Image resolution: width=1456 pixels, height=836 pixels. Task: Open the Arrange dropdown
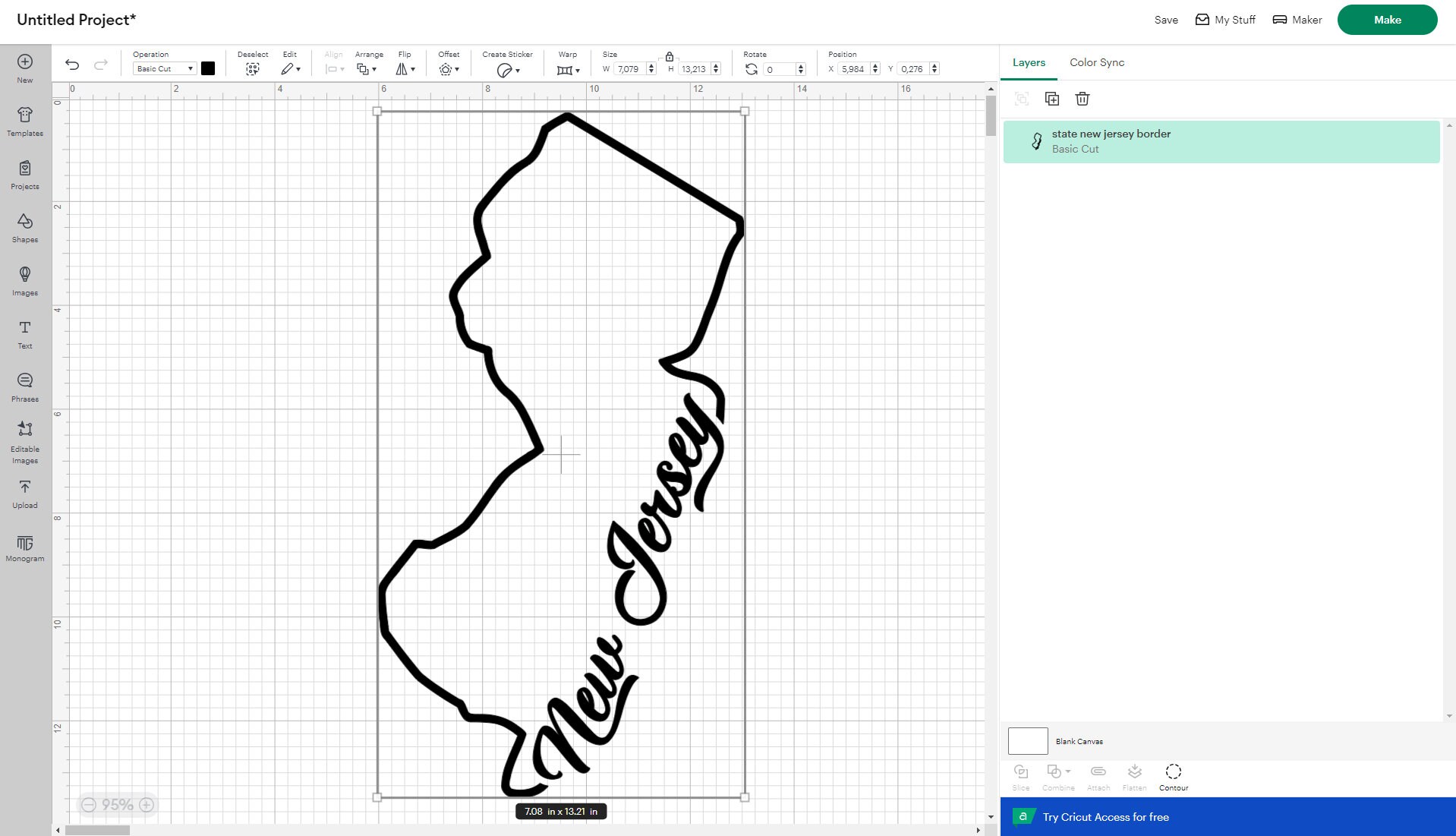[x=367, y=68]
